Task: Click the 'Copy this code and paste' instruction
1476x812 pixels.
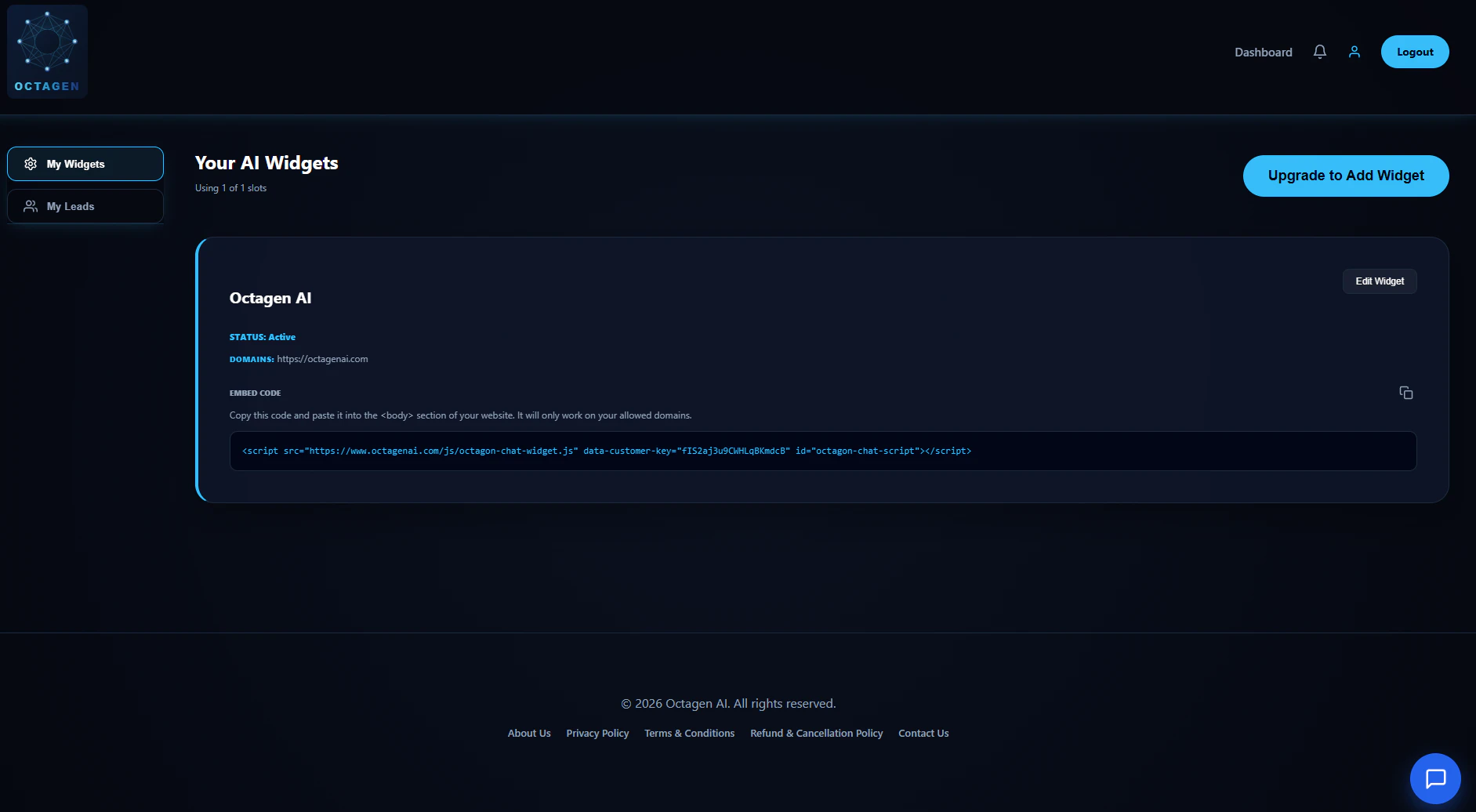Action: click(x=460, y=415)
